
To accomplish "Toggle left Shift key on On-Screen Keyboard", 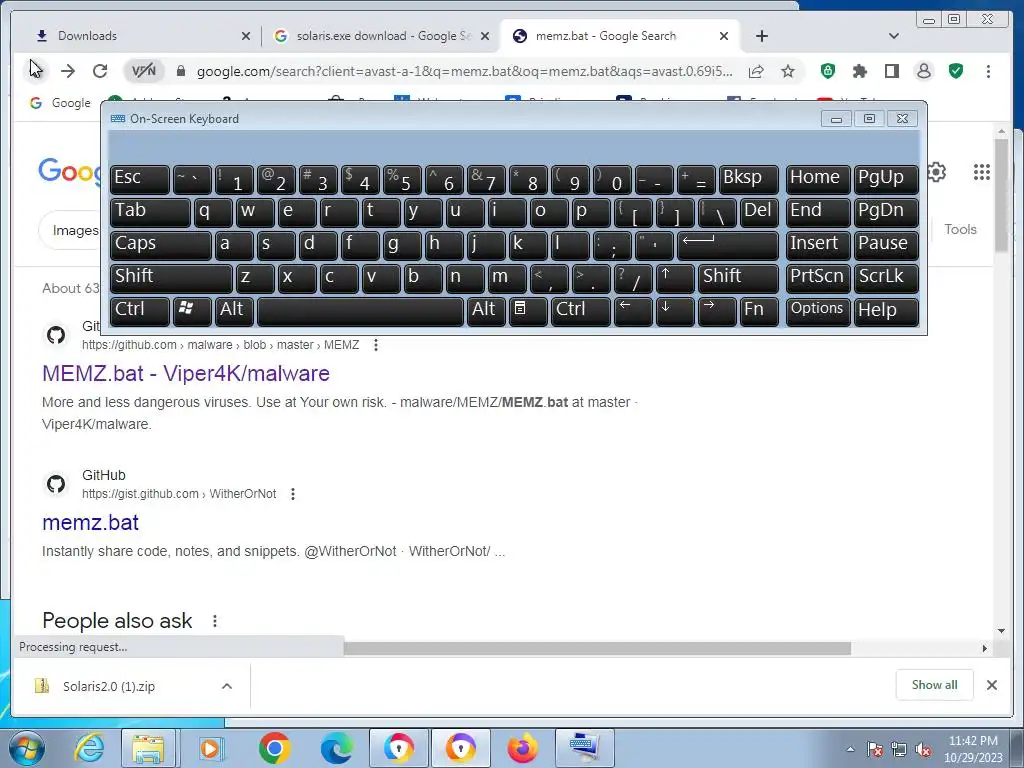I will pyautogui.click(x=171, y=278).
